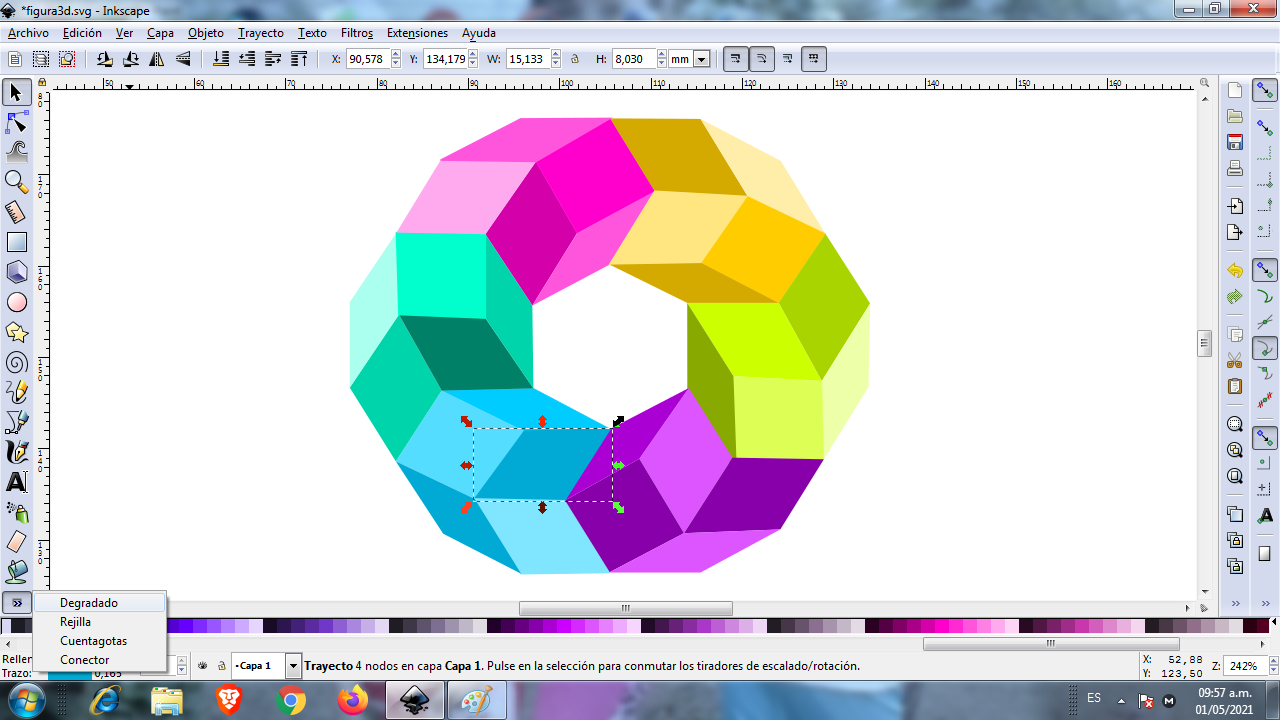Select the Ellipse circle tool
1280x720 pixels.
(16, 302)
